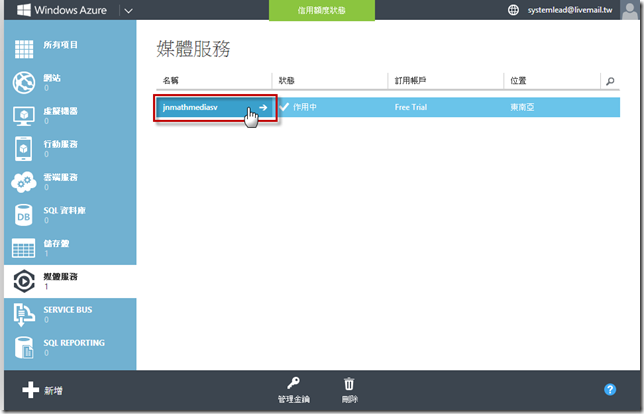Open the credit status green tab
The width and height of the screenshot is (644, 414).
322,10
